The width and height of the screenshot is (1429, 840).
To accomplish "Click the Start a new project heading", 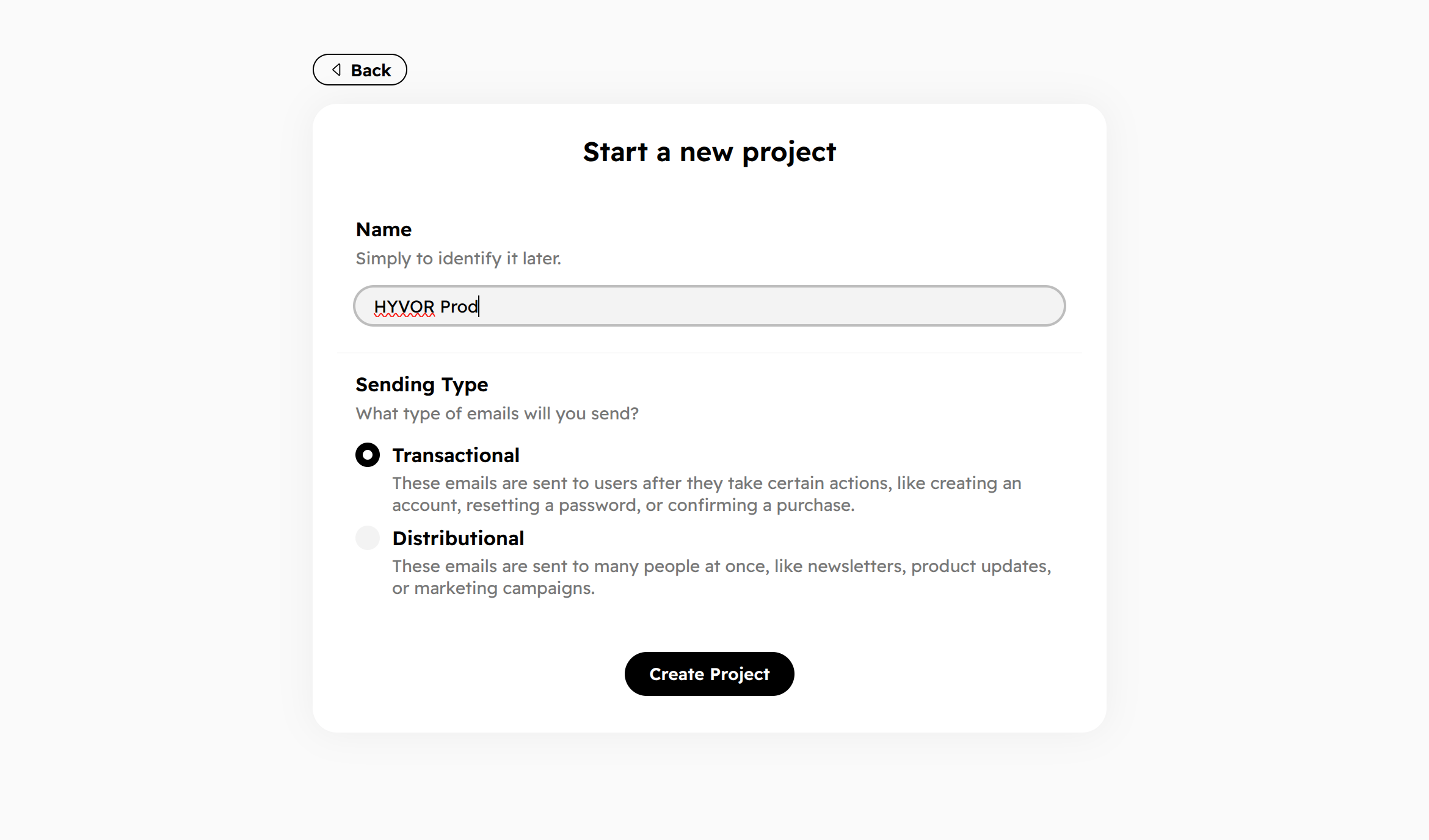I will (710, 152).
